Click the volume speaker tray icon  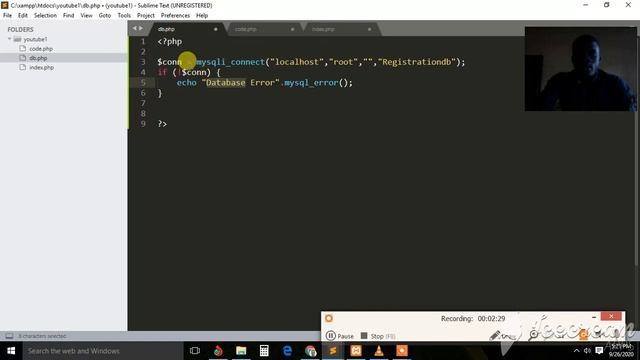[587, 351]
